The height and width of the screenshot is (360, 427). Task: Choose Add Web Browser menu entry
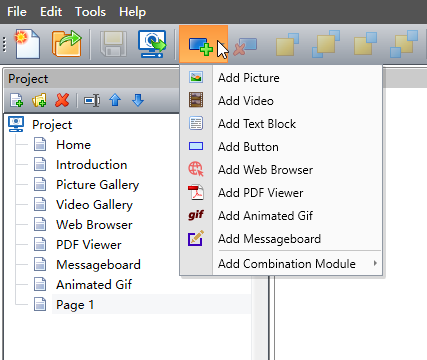click(x=281, y=170)
